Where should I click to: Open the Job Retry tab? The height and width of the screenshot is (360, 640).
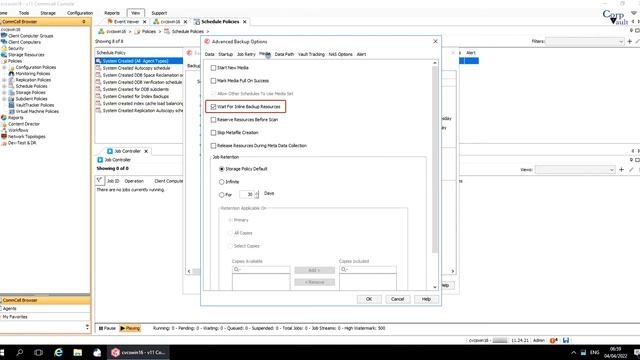click(x=246, y=54)
